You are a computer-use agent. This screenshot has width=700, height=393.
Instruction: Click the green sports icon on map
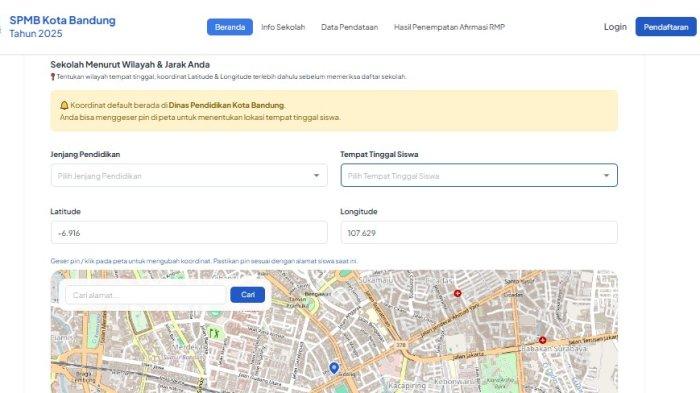pos(215,333)
